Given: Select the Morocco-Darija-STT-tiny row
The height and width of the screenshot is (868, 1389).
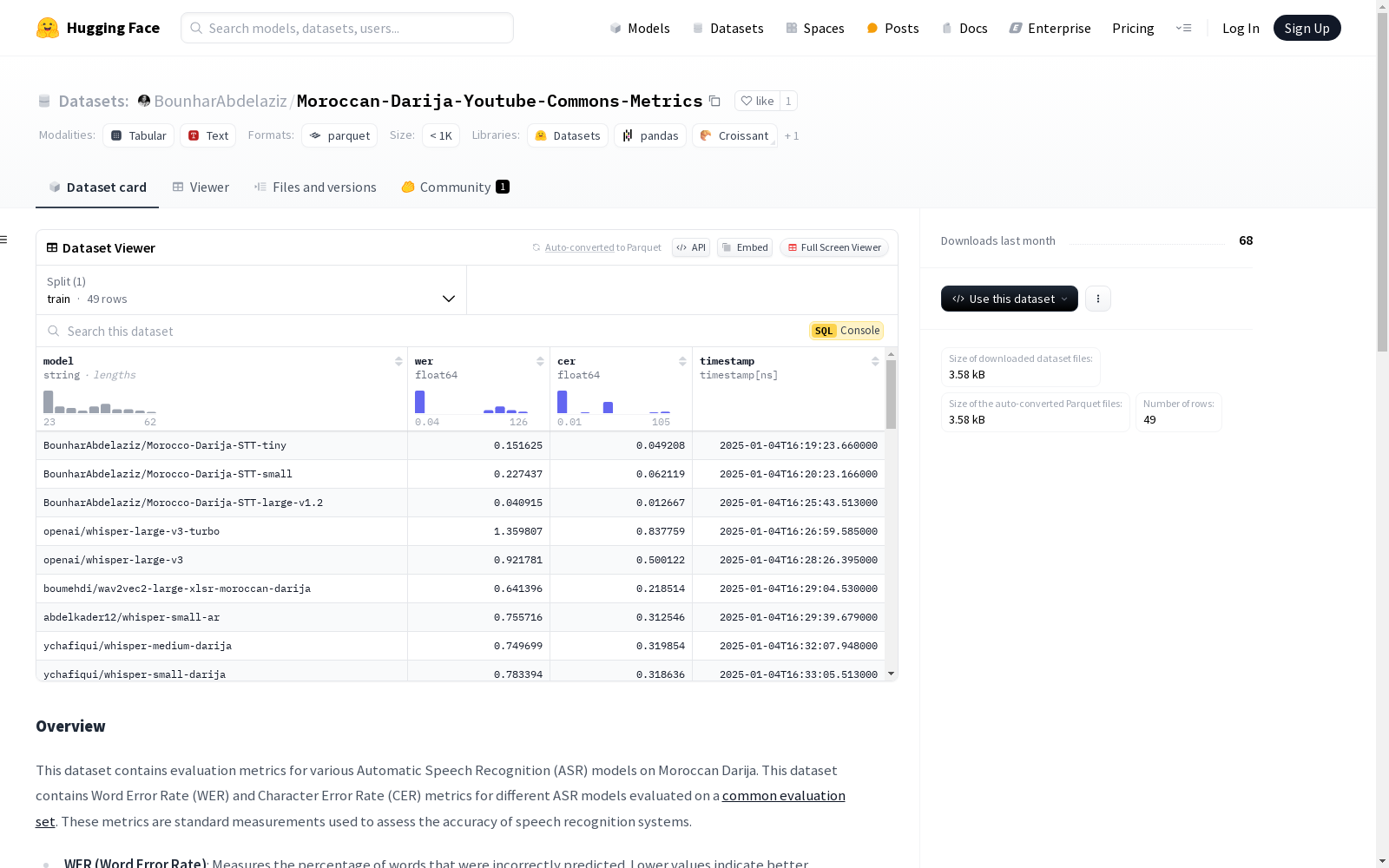Looking at the screenshot, I should (461, 445).
